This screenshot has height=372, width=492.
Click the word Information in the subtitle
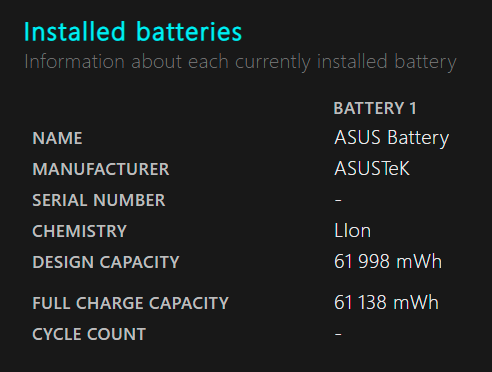75,62
